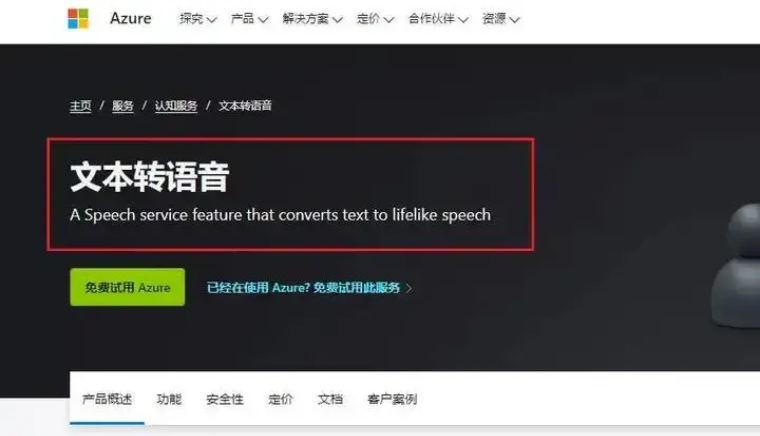
Task: Switch to the 功能 tab
Action: click(169, 399)
